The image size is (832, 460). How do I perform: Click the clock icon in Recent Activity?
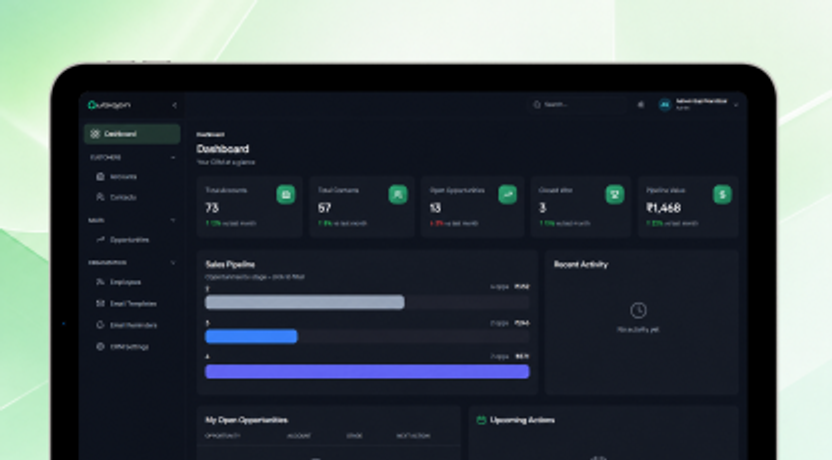click(638, 310)
